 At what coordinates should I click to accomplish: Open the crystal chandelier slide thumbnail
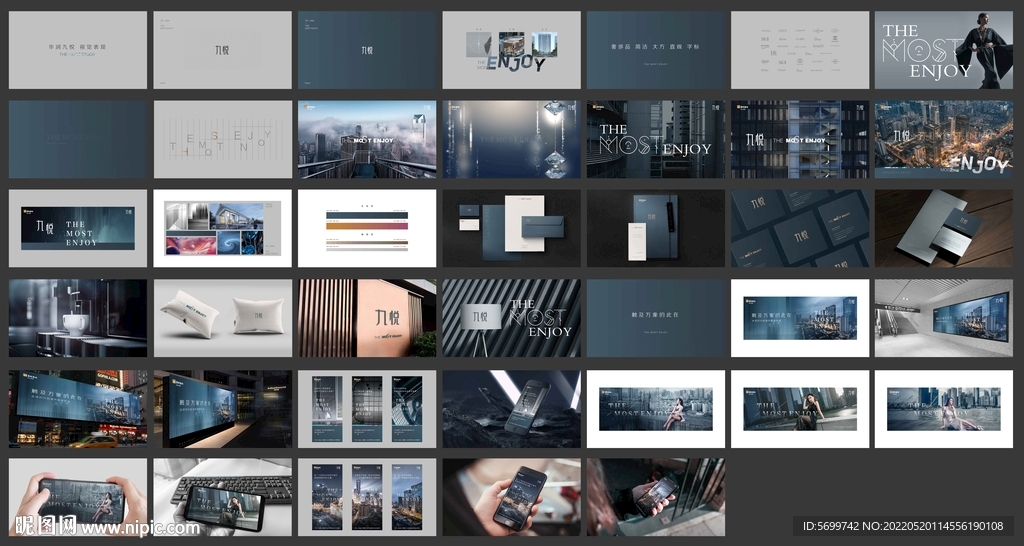511,139
